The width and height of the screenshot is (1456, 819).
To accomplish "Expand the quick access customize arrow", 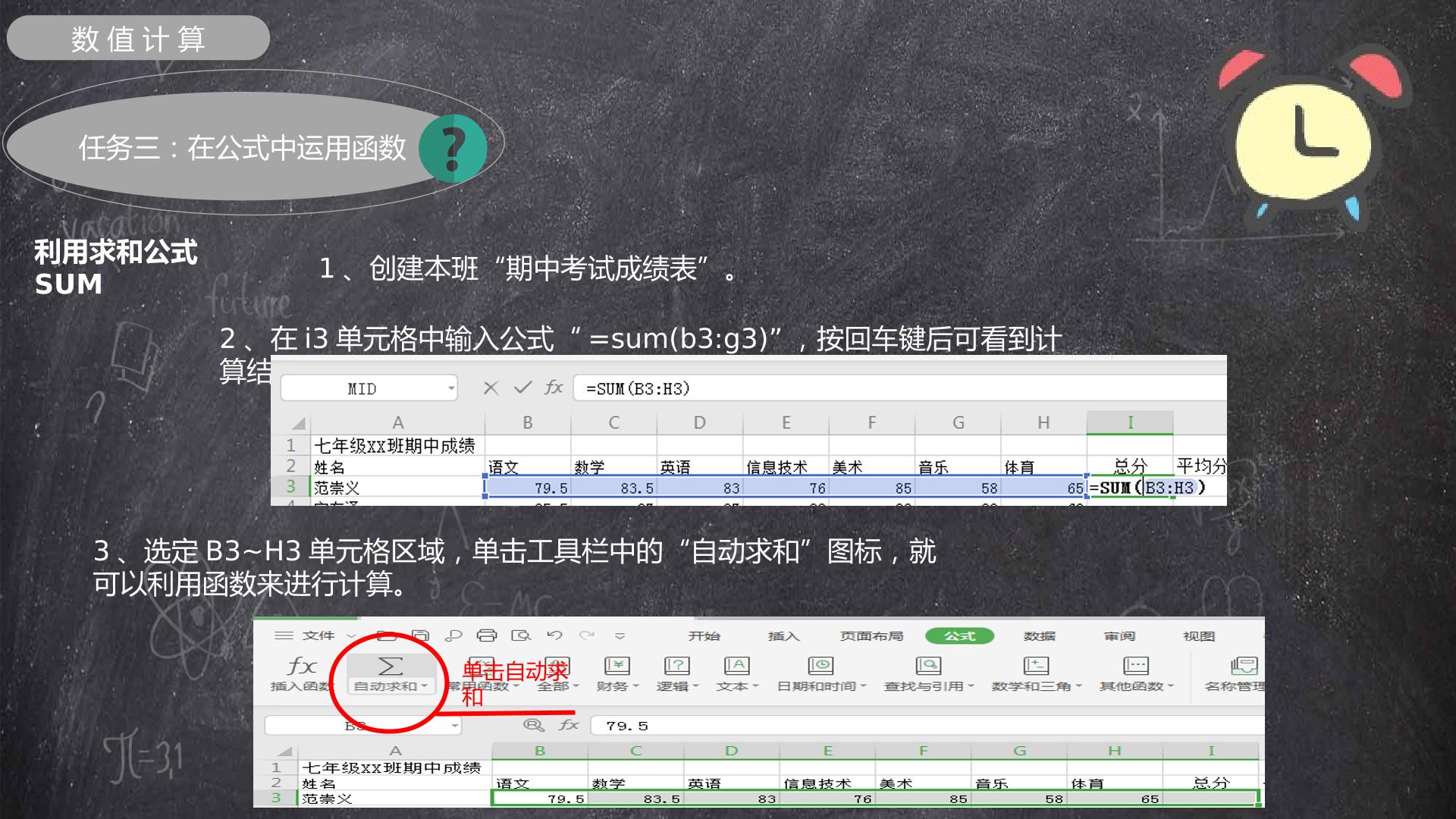I will pyautogui.click(x=620, y=636).
